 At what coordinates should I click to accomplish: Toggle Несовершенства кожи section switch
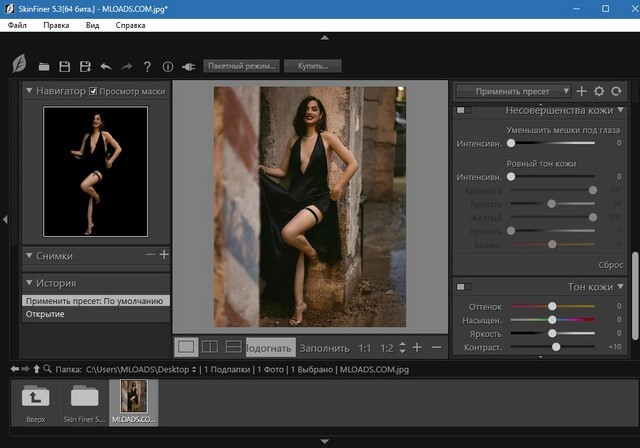tap(464, 110)
